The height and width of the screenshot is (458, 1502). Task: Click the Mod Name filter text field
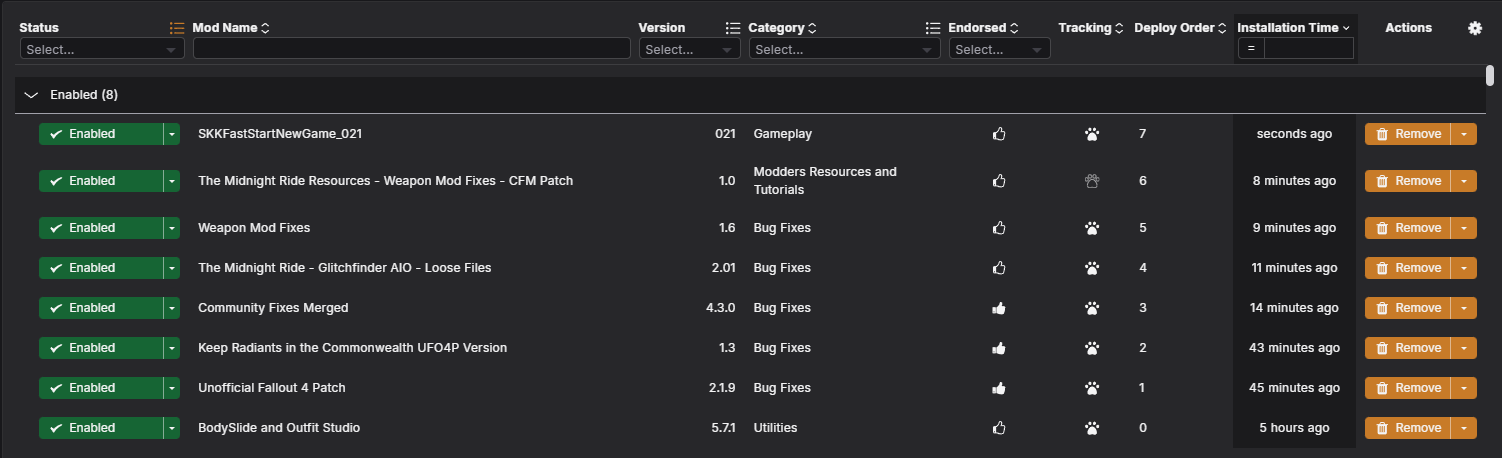pos(411,49)
